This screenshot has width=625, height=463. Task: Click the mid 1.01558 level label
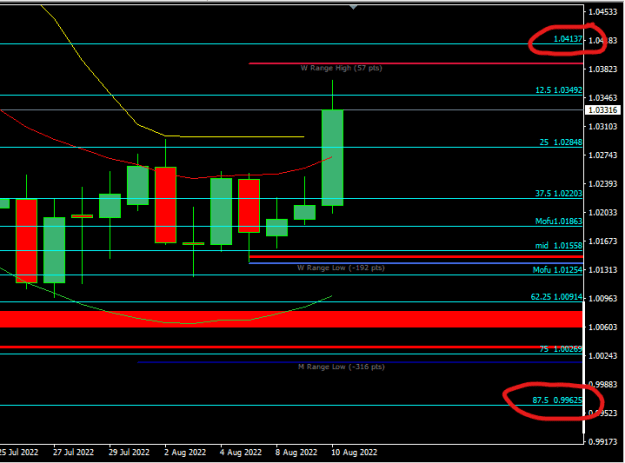tap(558, 245)
